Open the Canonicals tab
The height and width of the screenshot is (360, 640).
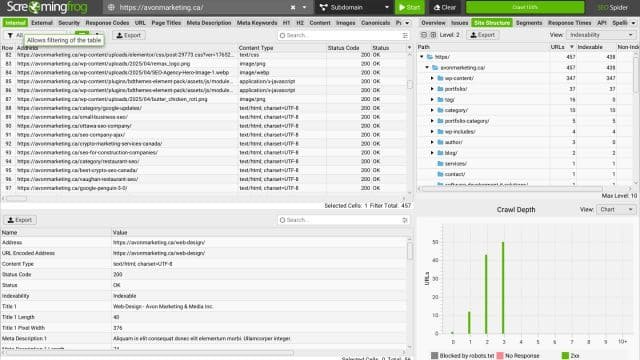pyautogui.click(x=376, y=23)
